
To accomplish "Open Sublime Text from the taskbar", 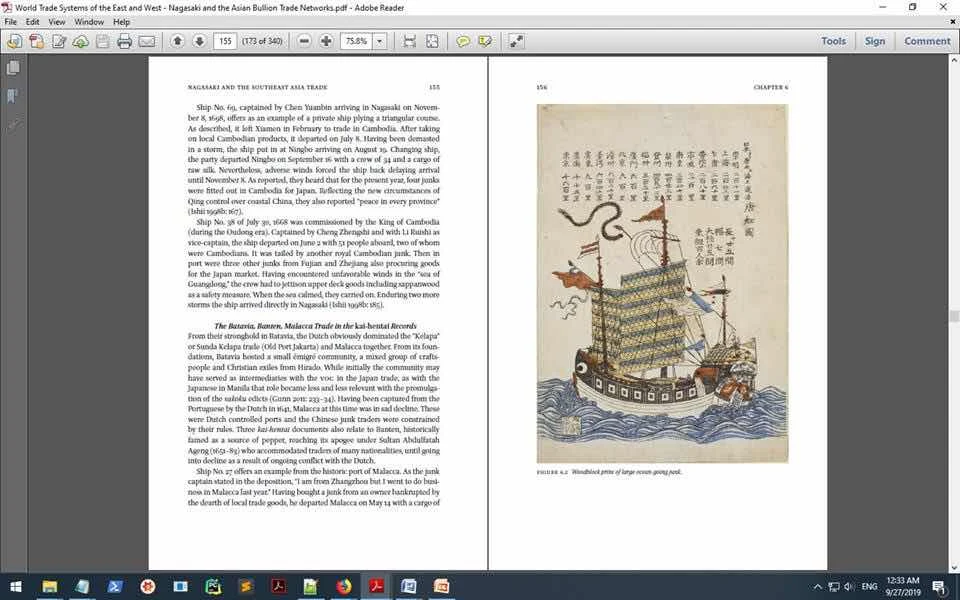I will [246, 587].
